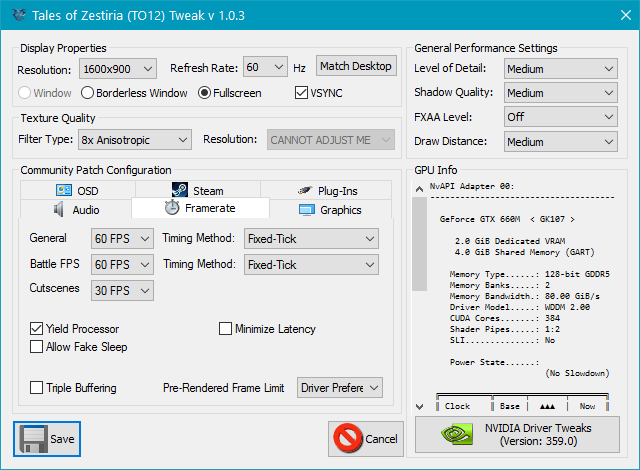Open the Battle FPS dropdown

coord(122,264)
